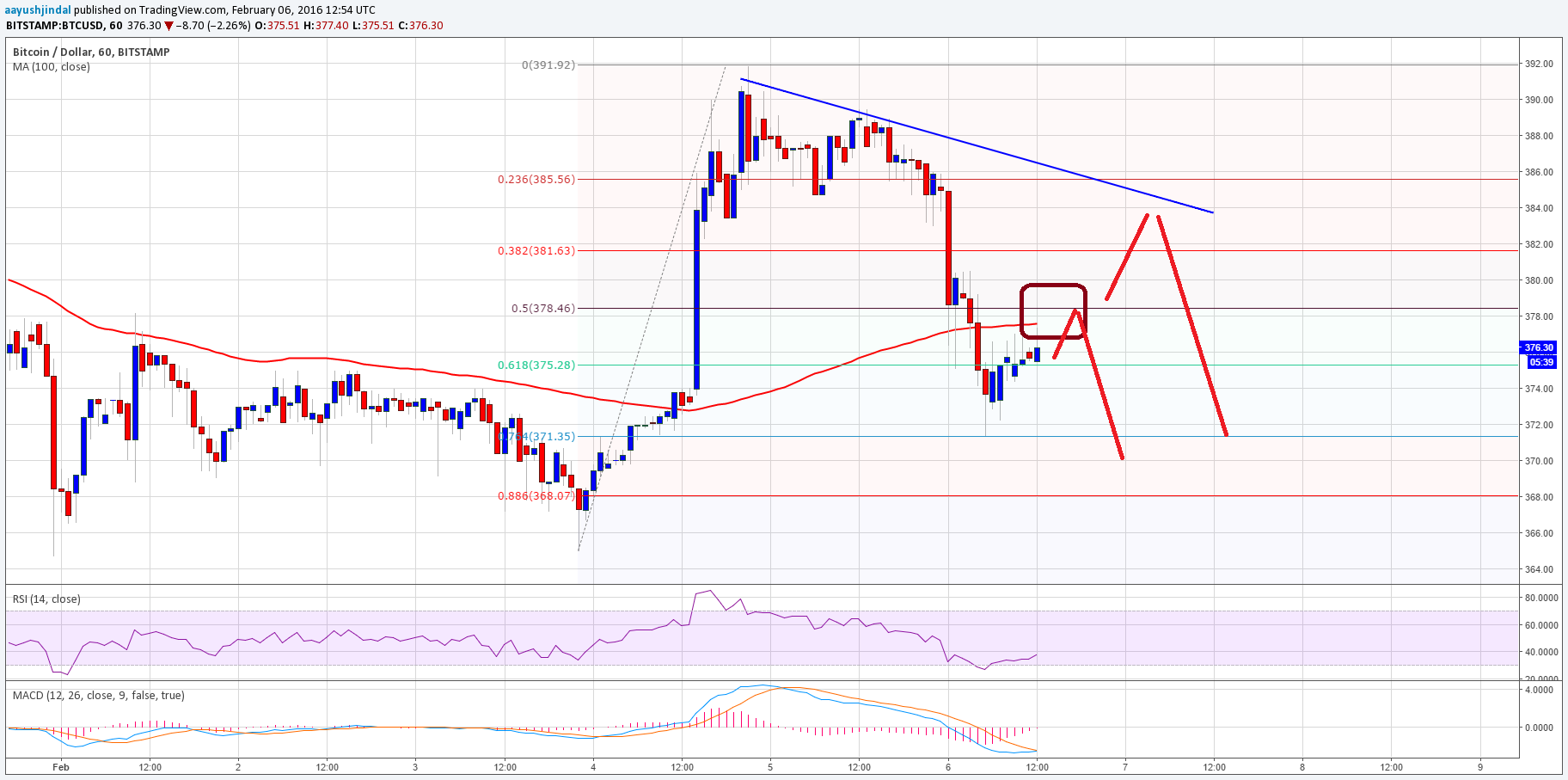Viewport: 1568px width, 780px height.
Task: Click the 0.764(371.35) Fibonacci label
Action: pyautogui.click(x=536, y=437)
